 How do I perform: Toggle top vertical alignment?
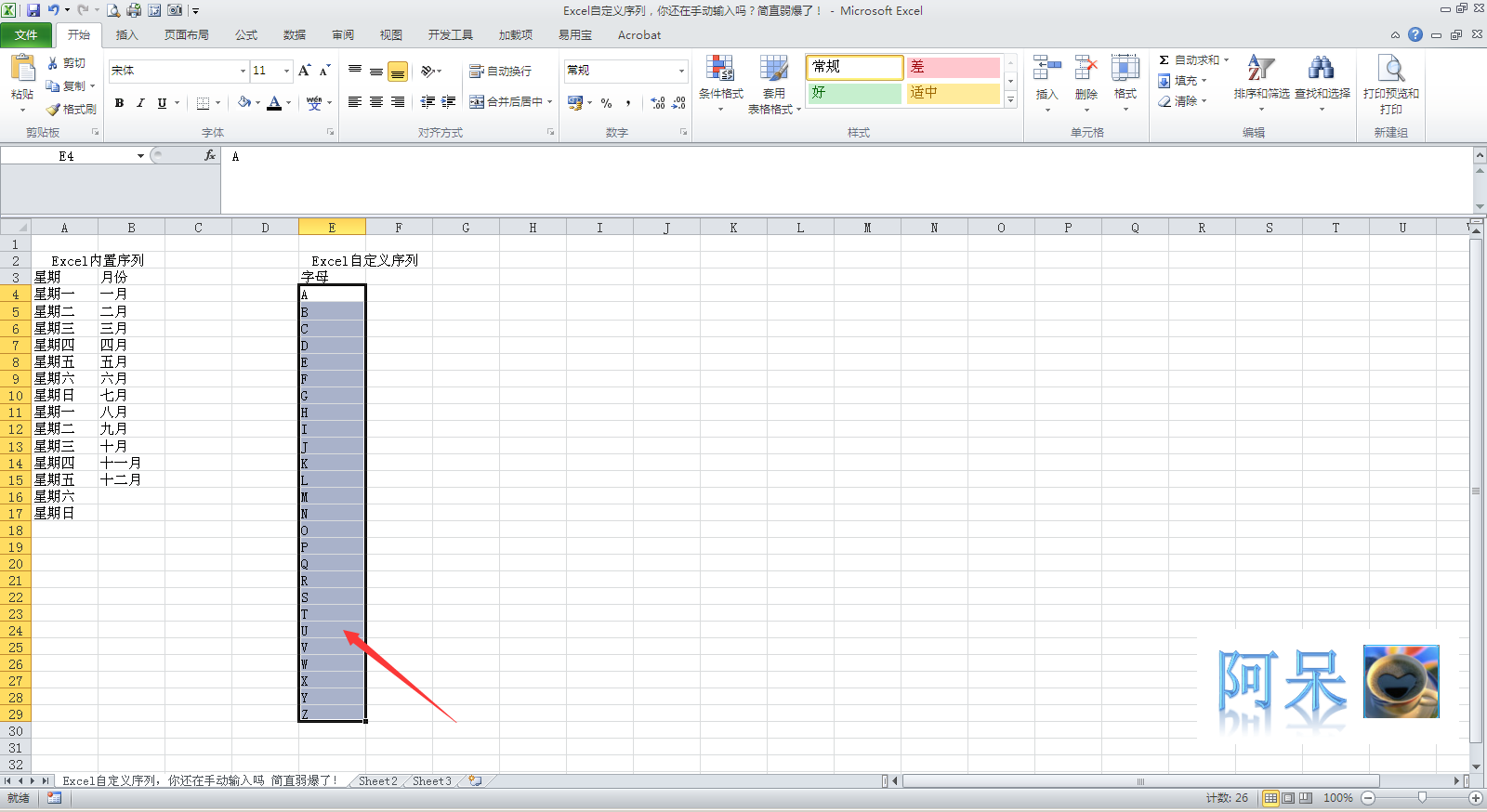pyautogui.click(x=355, y=71)
